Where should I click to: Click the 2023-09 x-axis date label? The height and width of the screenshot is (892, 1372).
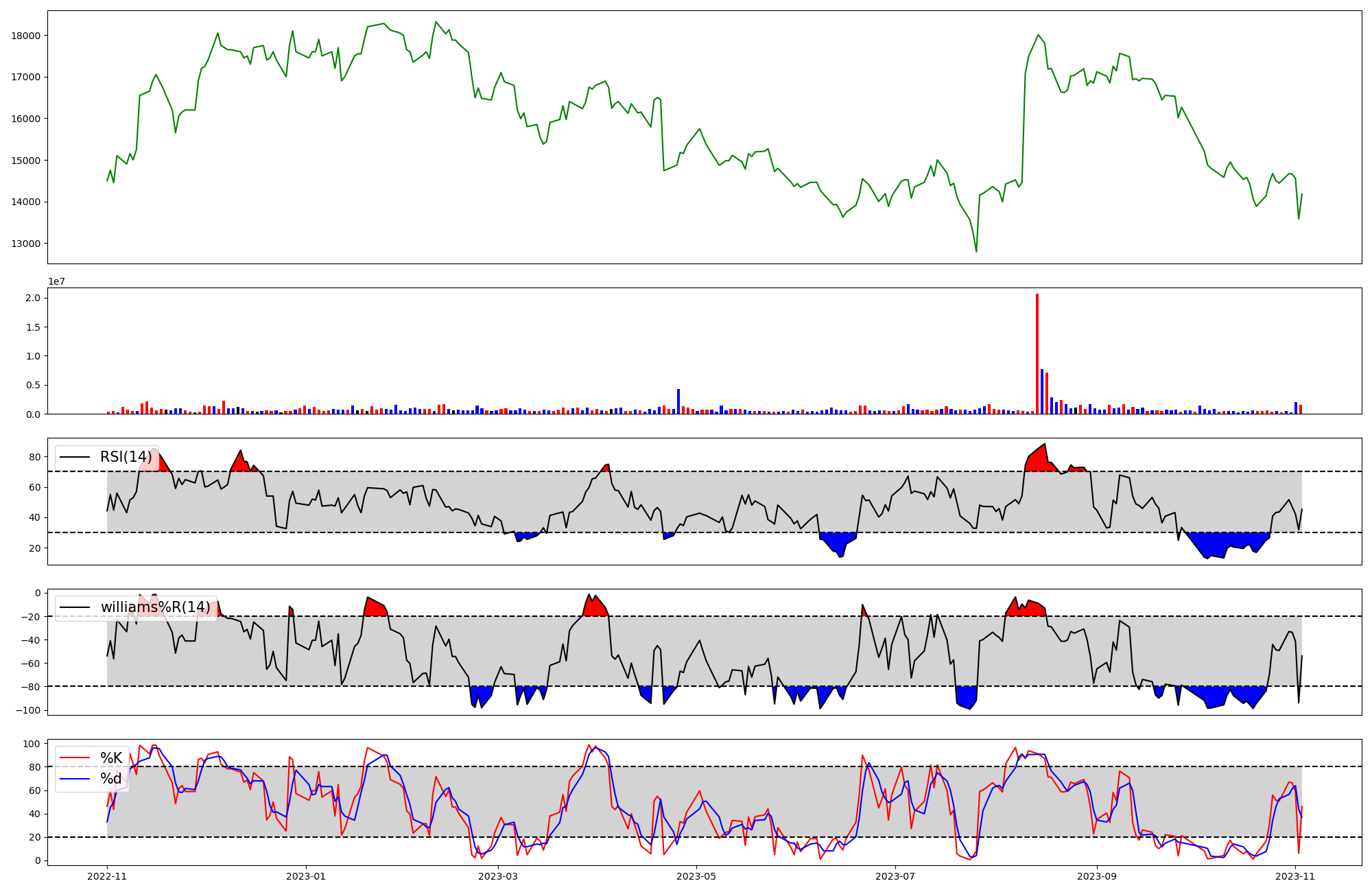tap(1096, 876)
